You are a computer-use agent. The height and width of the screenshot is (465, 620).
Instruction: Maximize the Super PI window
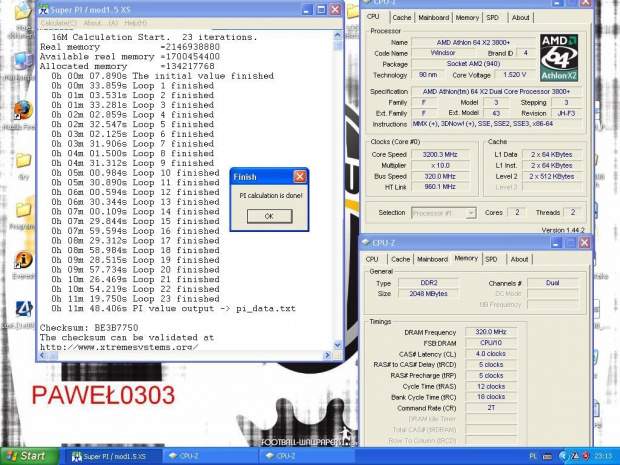(321, 9)
